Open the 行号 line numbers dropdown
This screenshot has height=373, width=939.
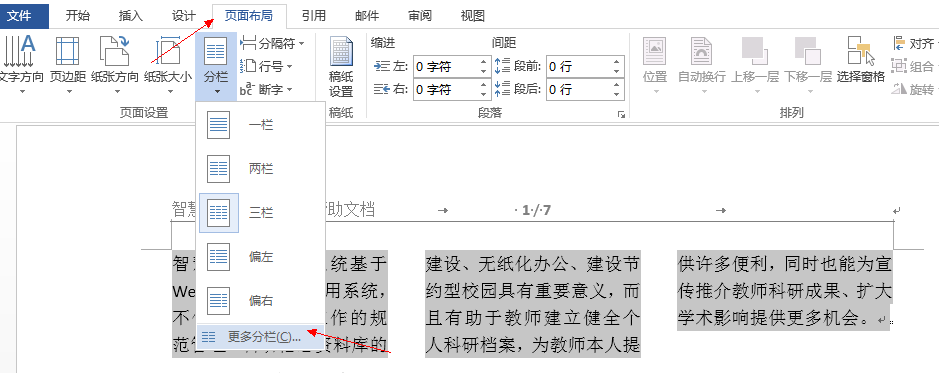point(266,66)
